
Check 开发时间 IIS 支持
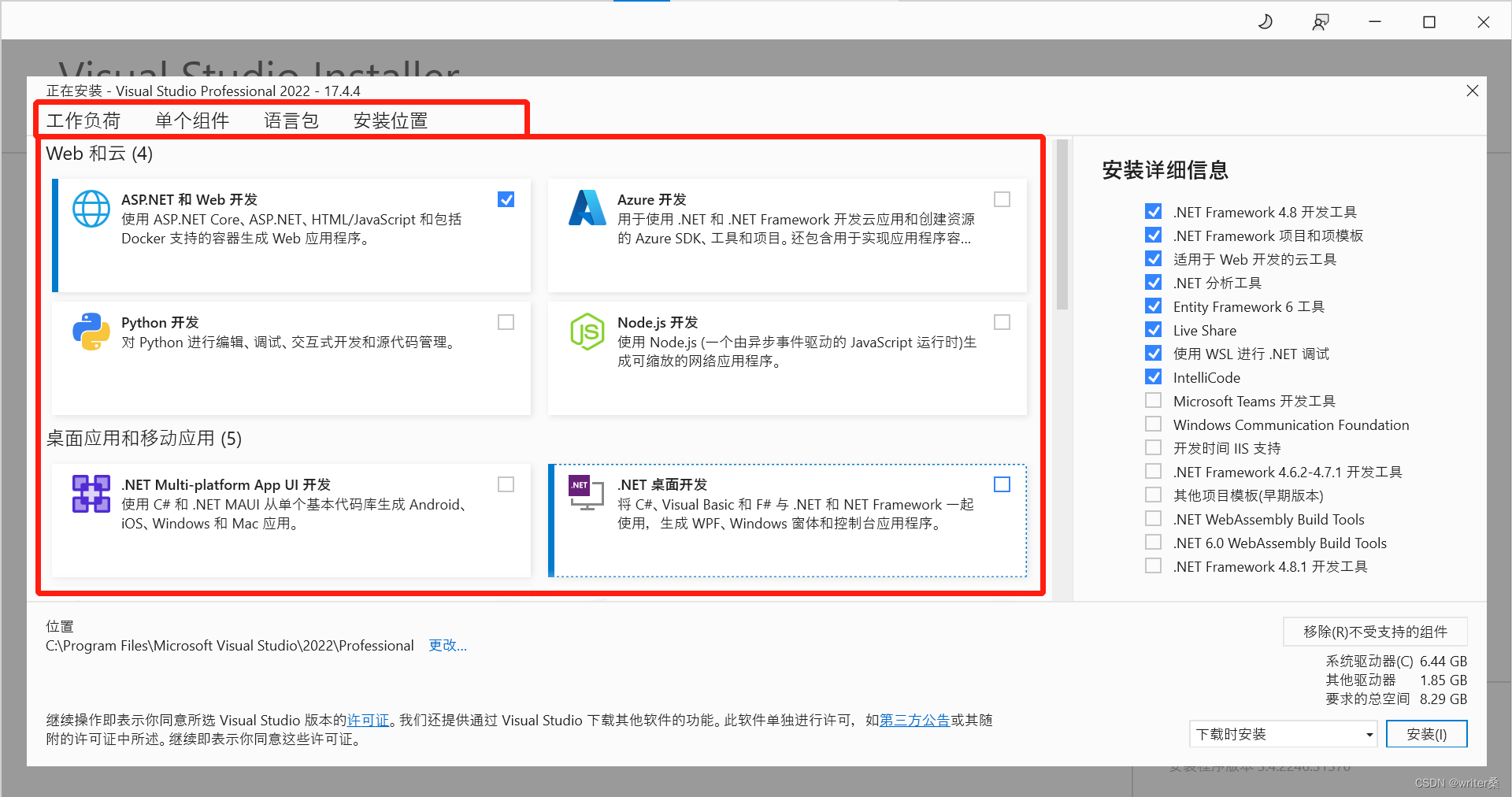(x=1154, y=448)
